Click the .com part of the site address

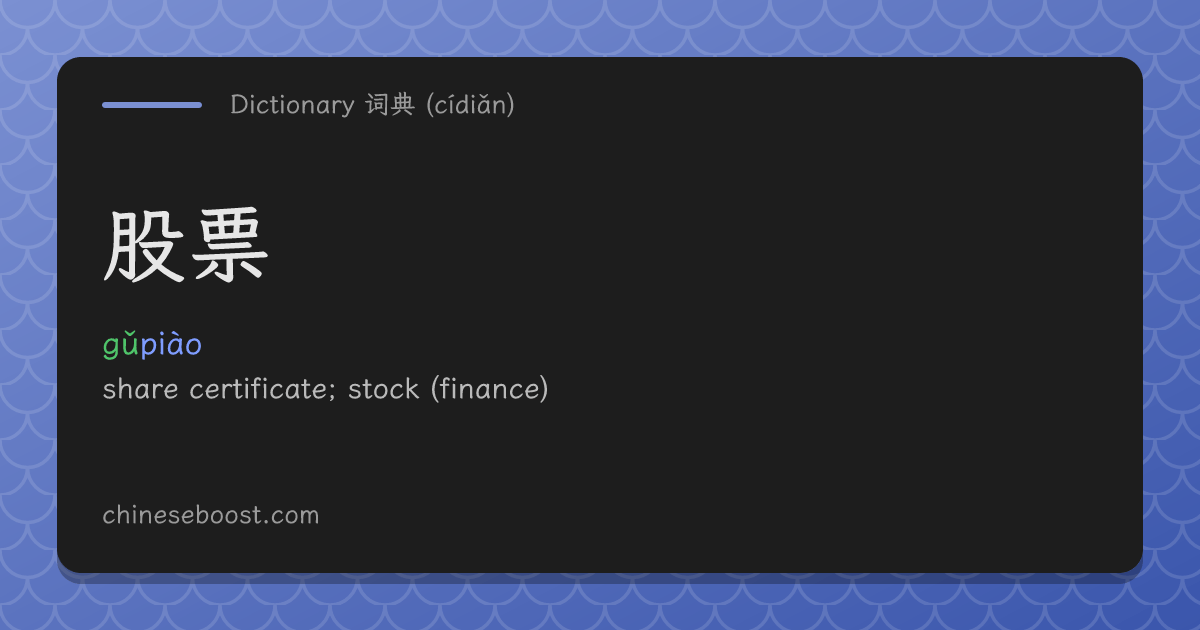293,517
